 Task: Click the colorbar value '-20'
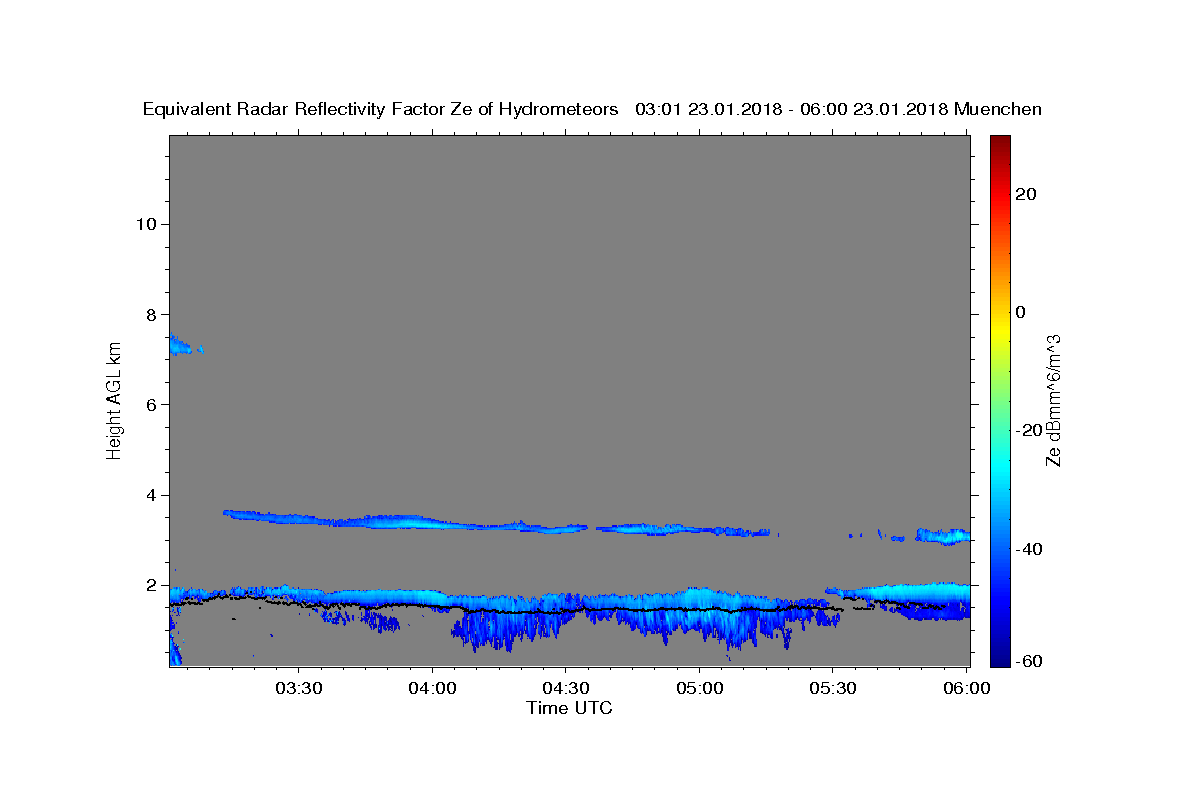[1030, 430]
